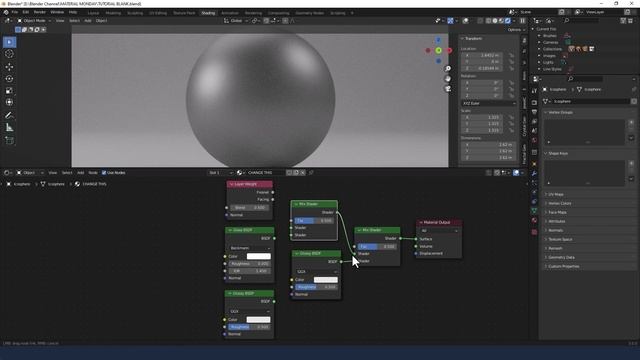Open the Beckmann distribution dropdown on Glass BSDF
The width and height of the screenshot is (640, 360).
tap(250, 248)
